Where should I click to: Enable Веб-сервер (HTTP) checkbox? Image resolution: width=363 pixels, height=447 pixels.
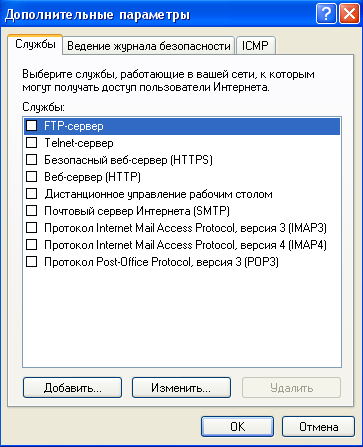tap(32, 177)
